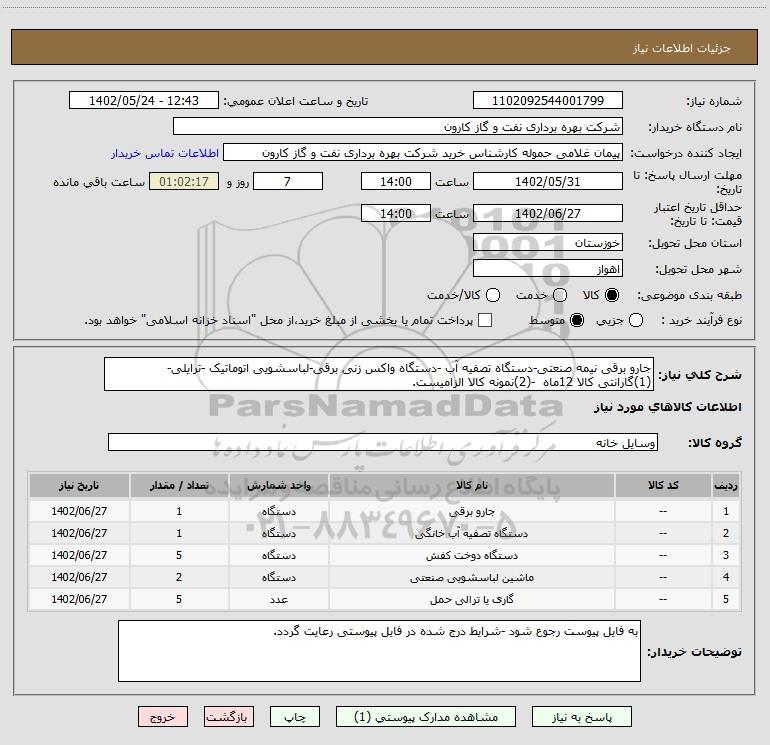The width and height of the screenshot is (770, 745).
Task: Click the city field اهواز
Action: point(548,269)
